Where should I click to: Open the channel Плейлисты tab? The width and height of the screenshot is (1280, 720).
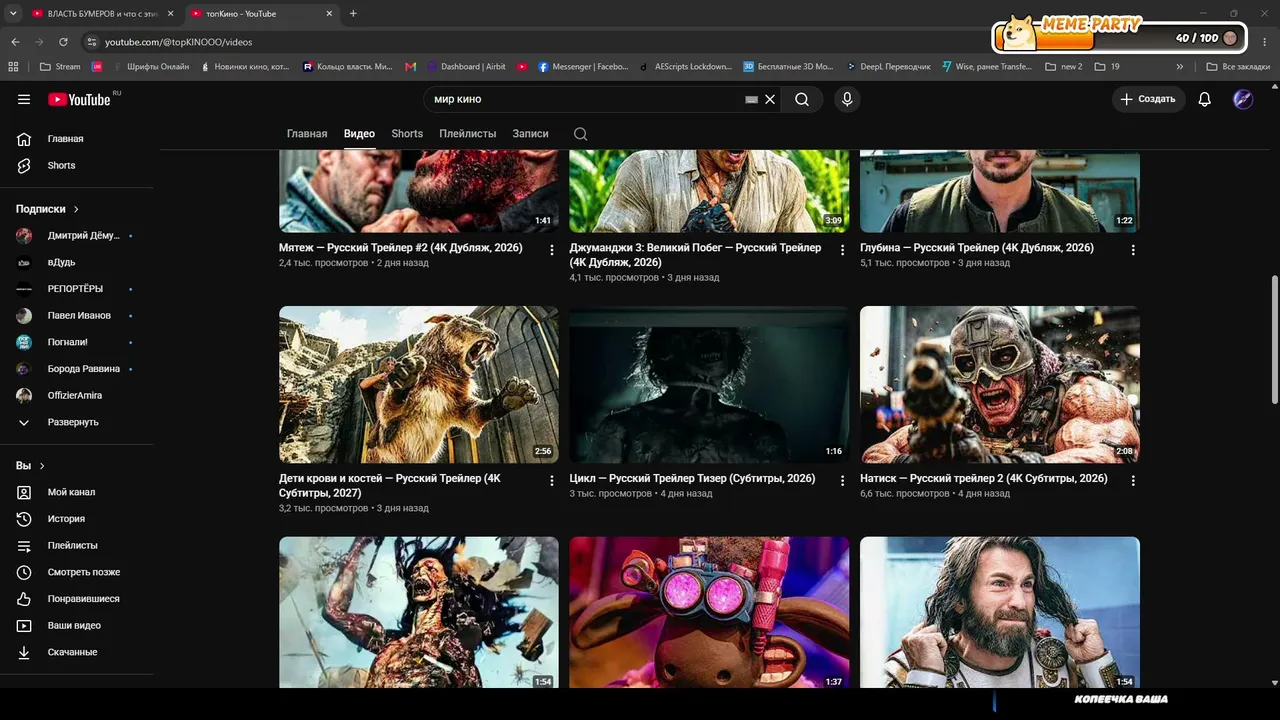coord(468,134)
